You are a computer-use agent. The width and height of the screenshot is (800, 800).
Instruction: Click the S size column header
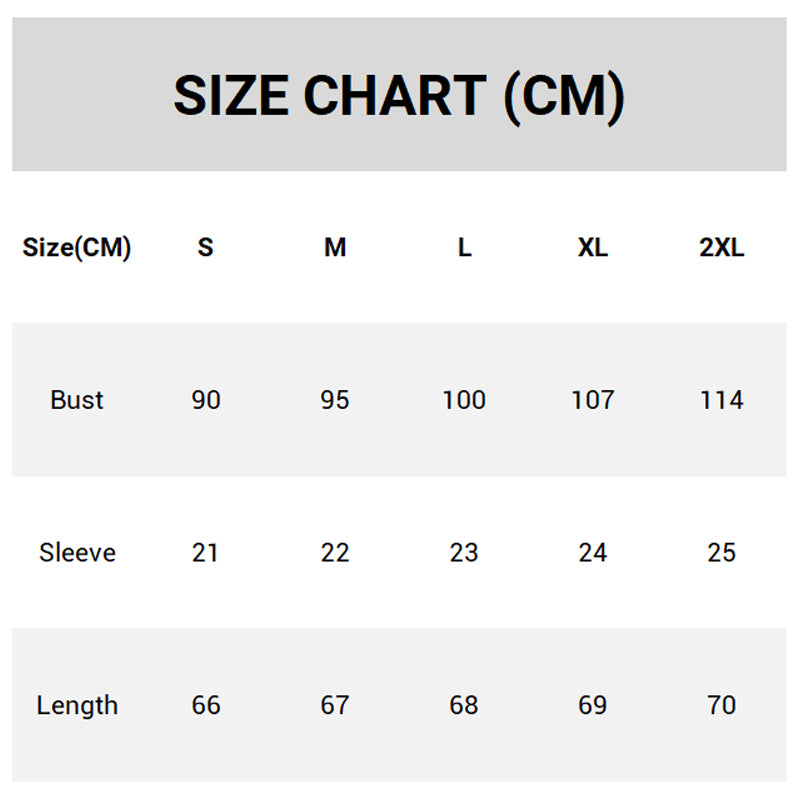point(205,247)
